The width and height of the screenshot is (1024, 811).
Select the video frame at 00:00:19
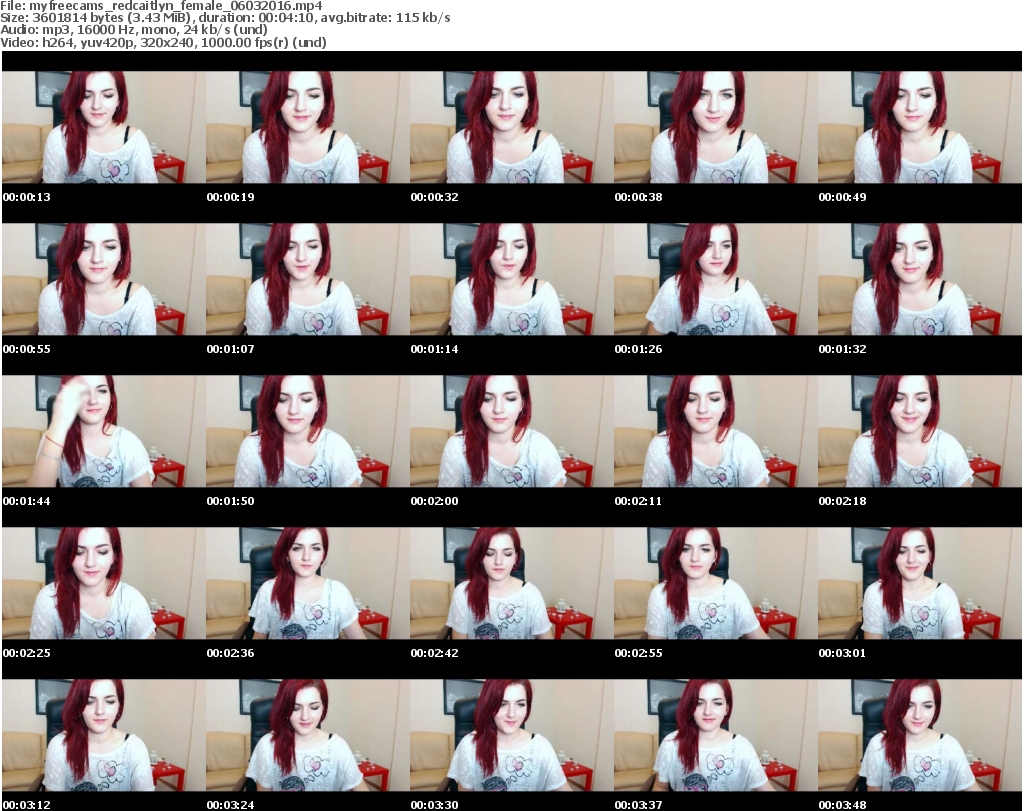click(x=308, y=127)
